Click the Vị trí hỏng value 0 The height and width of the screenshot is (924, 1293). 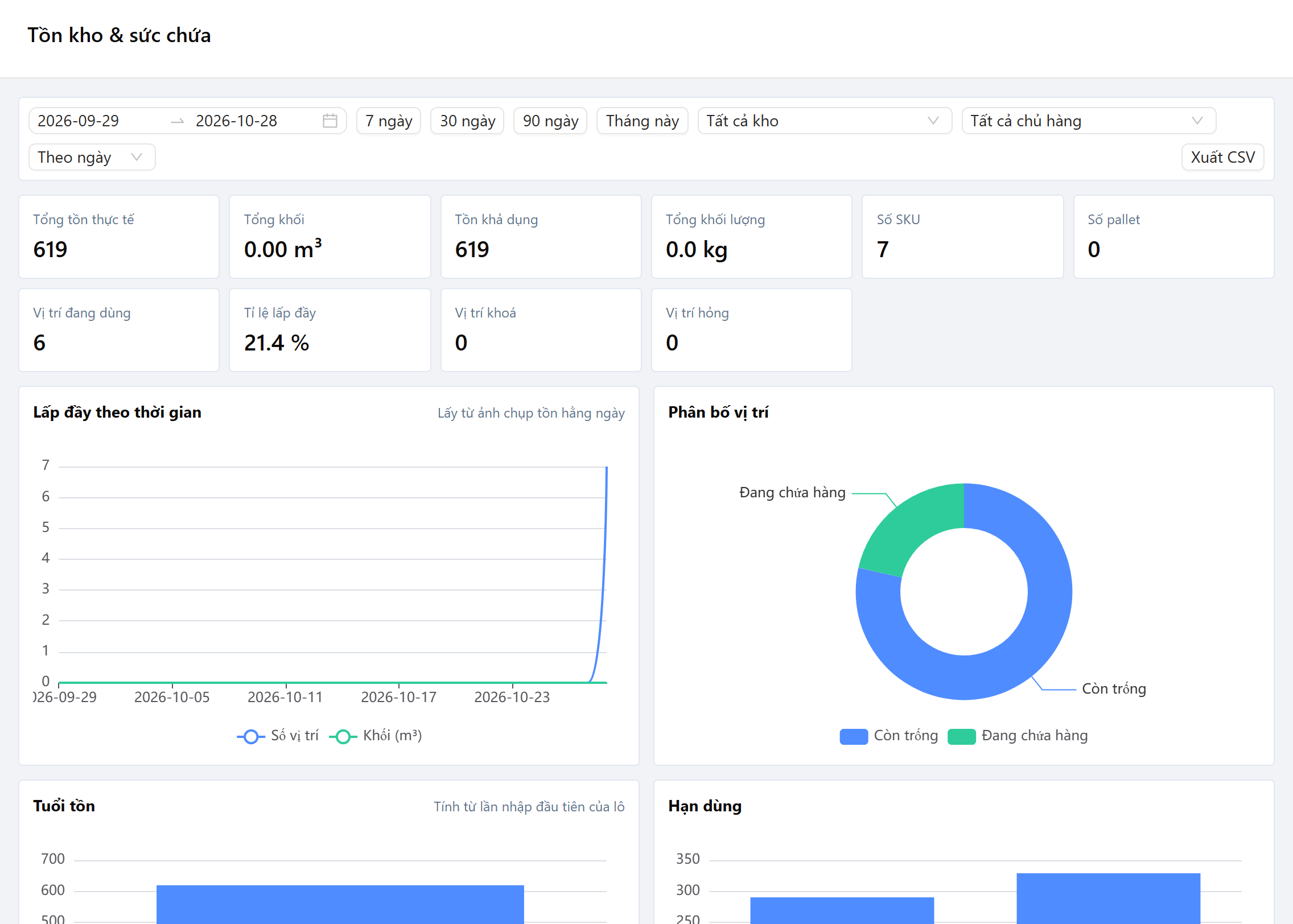coord(672,343)
